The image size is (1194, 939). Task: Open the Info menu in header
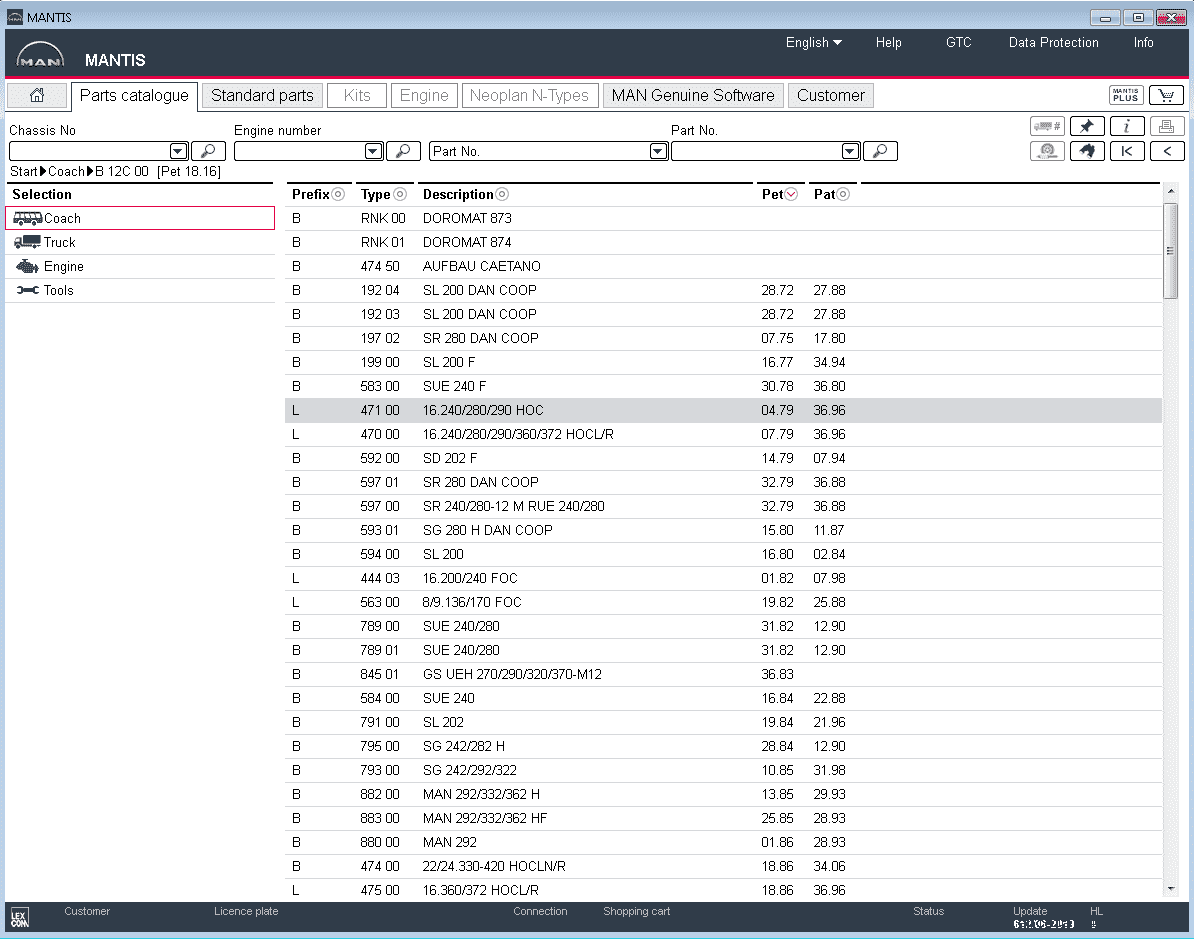[x=1143, y=43]
